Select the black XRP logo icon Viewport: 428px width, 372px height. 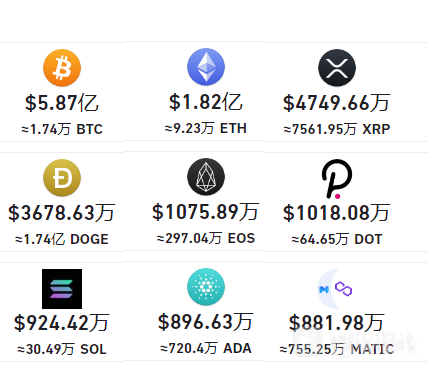pyautogui.click(x=337, y=68)
